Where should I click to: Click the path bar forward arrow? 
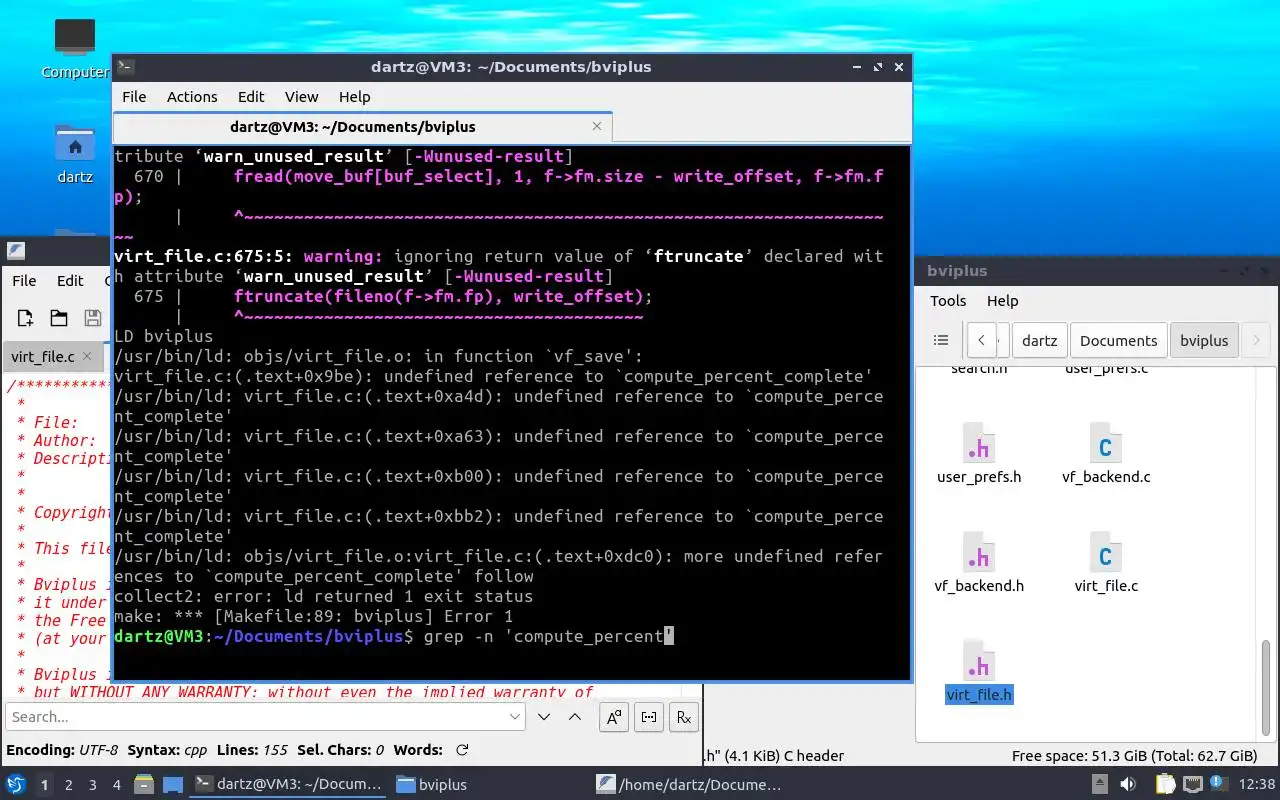tap(1257, 340)
